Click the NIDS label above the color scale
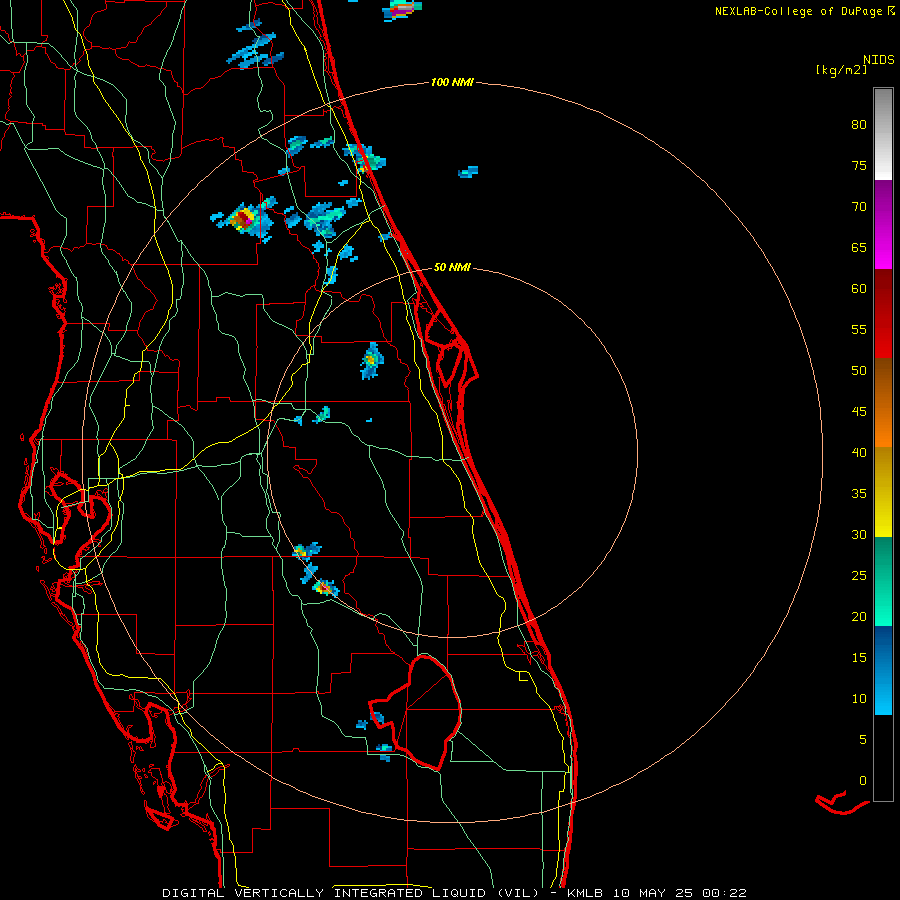The width and height of the screenshot is (900, 900). (879, 59)
